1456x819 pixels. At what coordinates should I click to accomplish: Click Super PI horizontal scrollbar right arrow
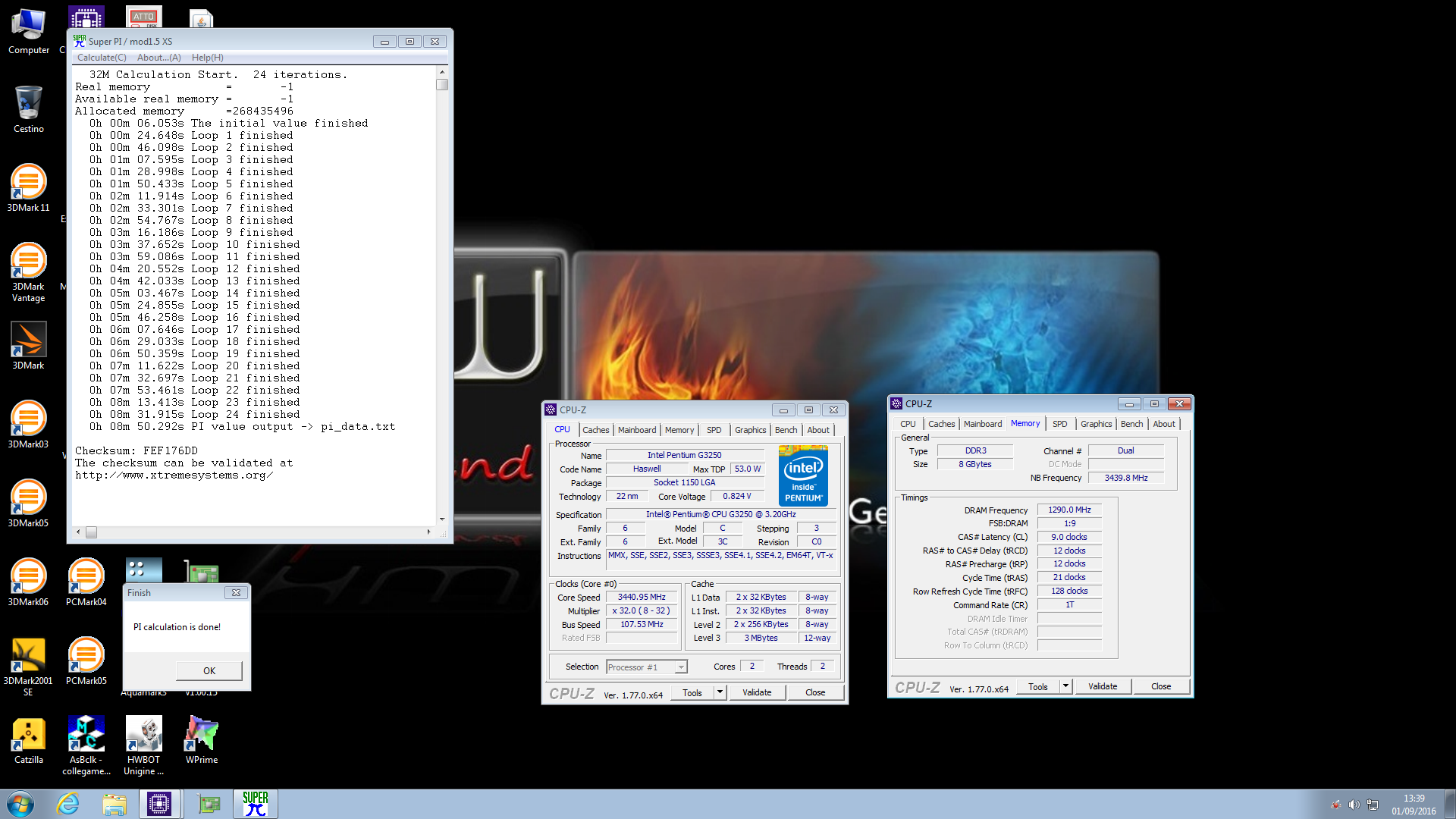tap(428, 532)
